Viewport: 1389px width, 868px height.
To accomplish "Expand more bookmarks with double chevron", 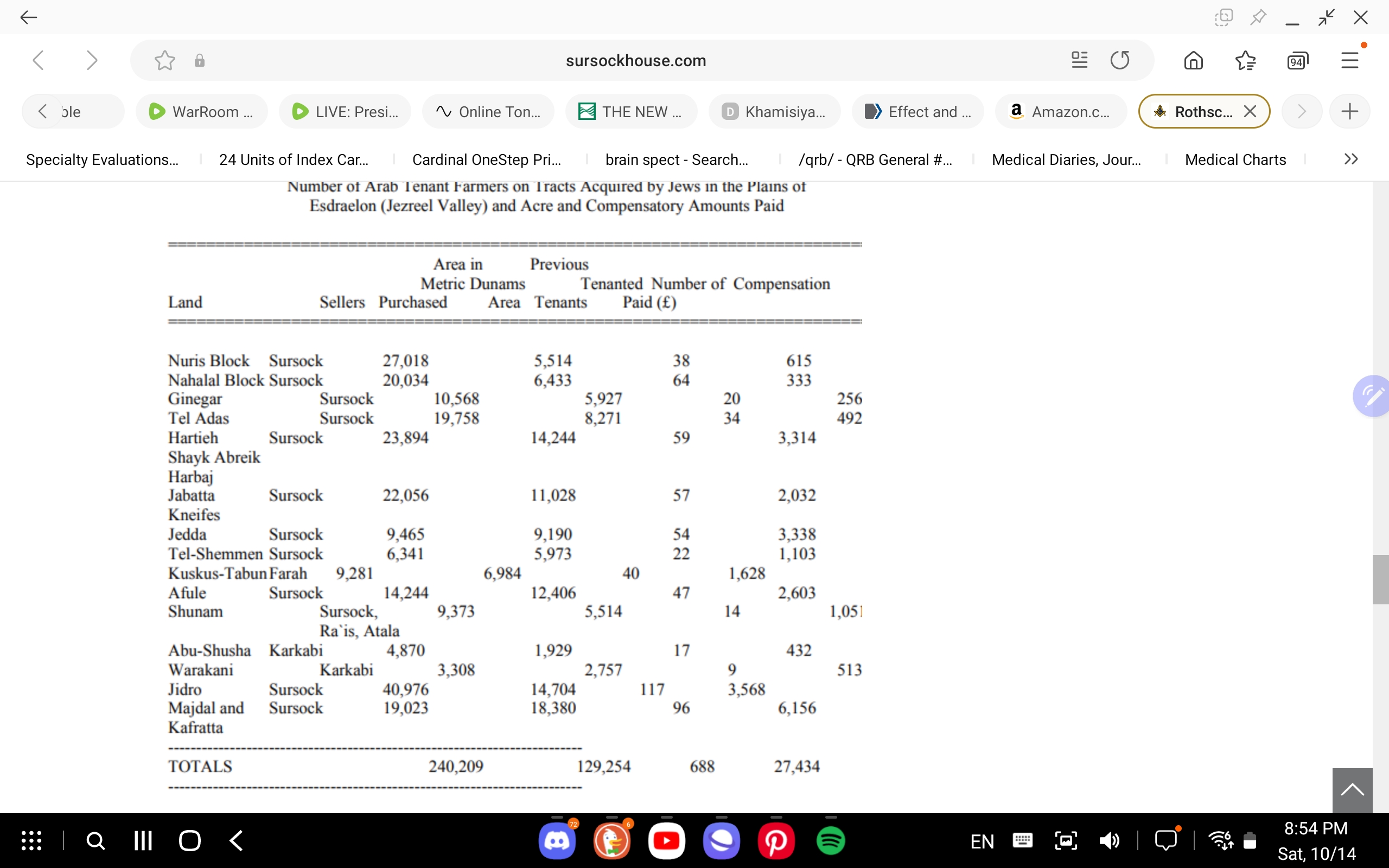I will point(1351,159).
